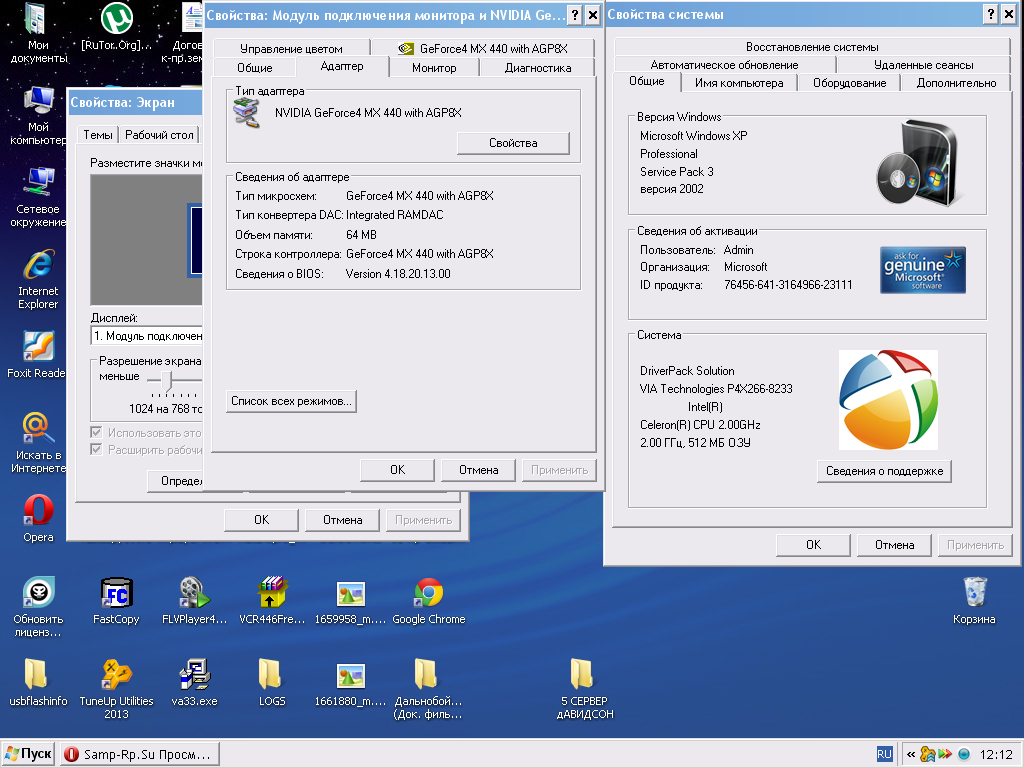Click the RU language indicator in tray
This screenshot has height=768, width=1024.
tap(884, 754)
